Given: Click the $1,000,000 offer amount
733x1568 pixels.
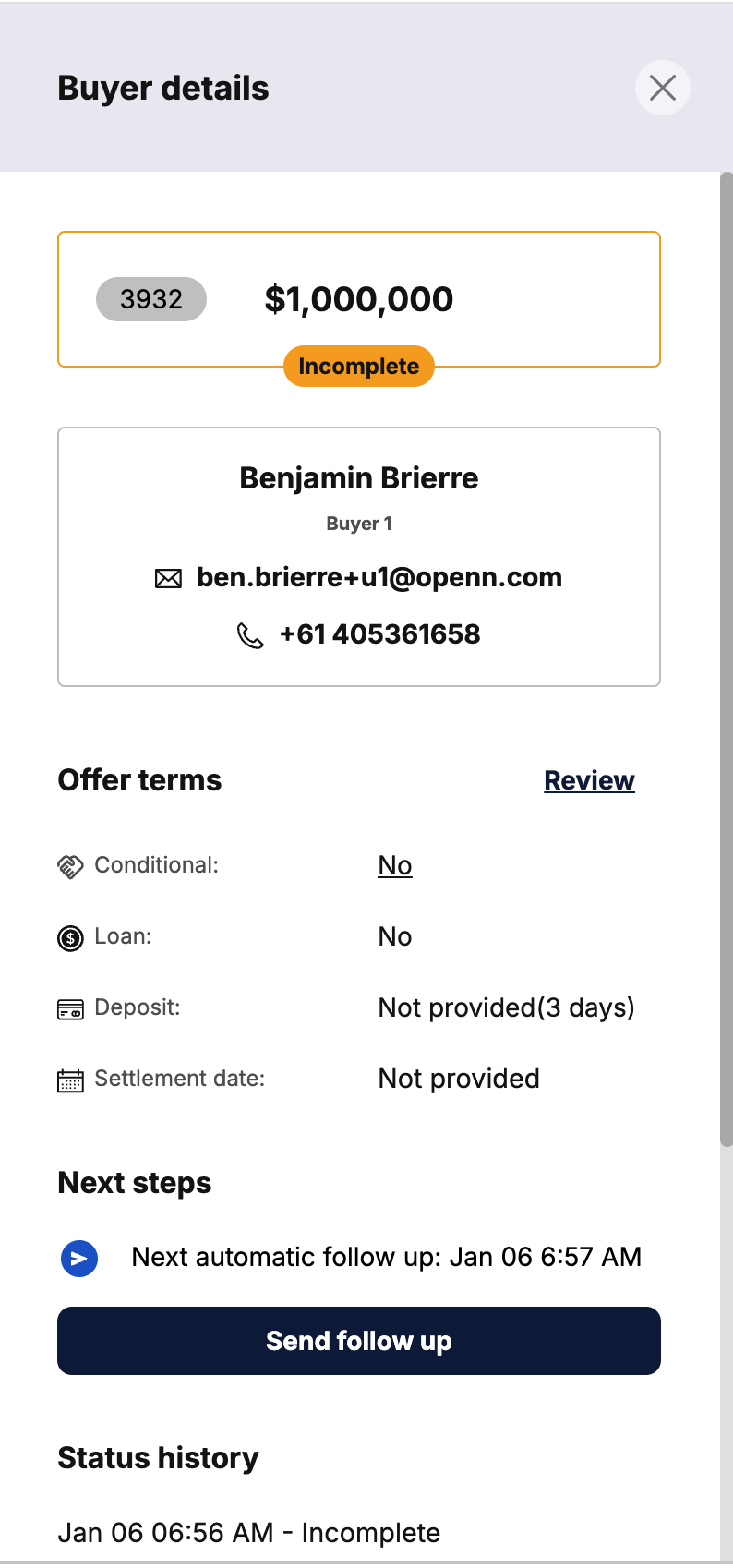Looking at the screenshot, I should (359, 299).
